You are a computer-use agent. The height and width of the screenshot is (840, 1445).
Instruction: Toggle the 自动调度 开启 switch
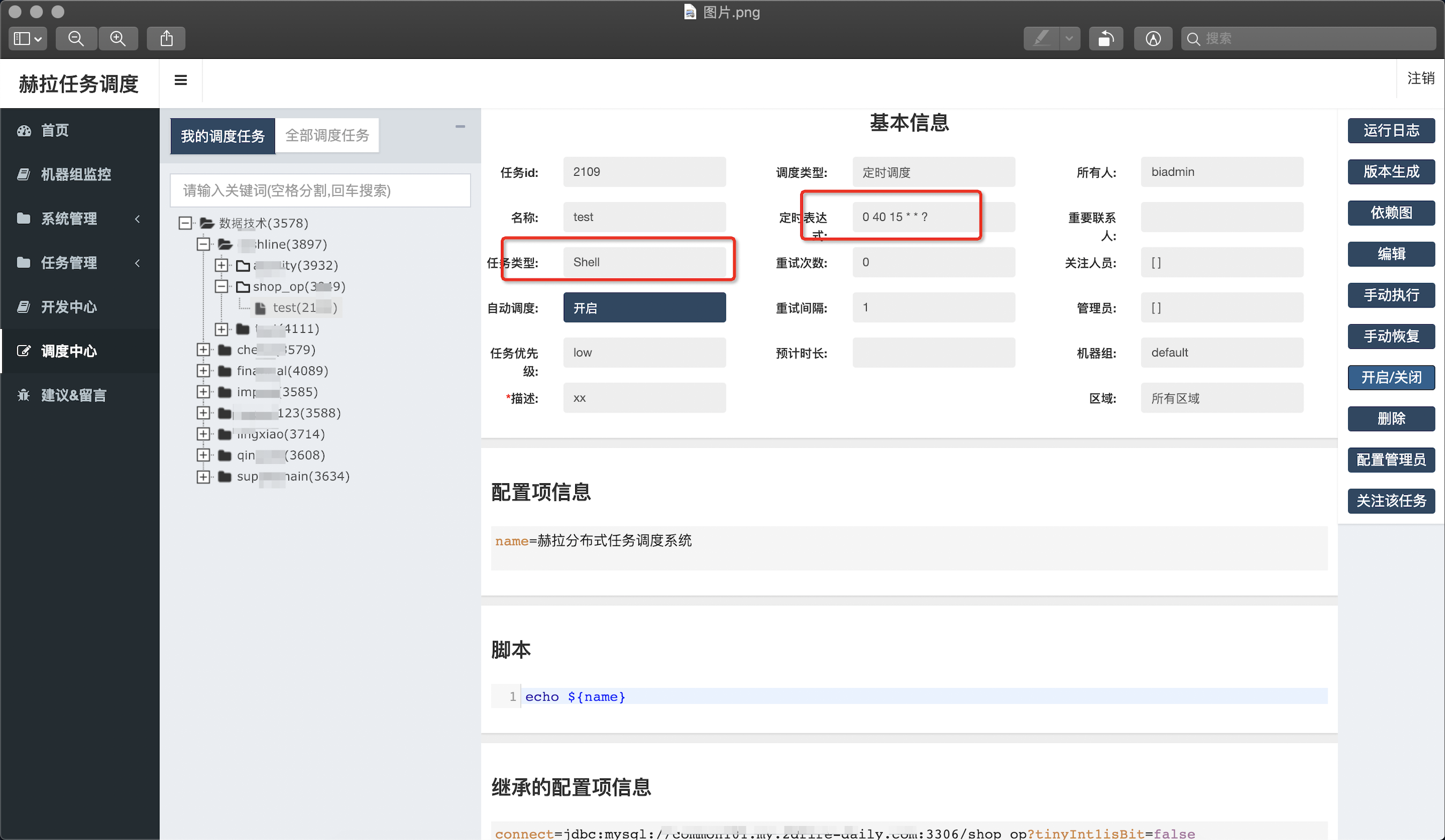(x=644, y=307)
